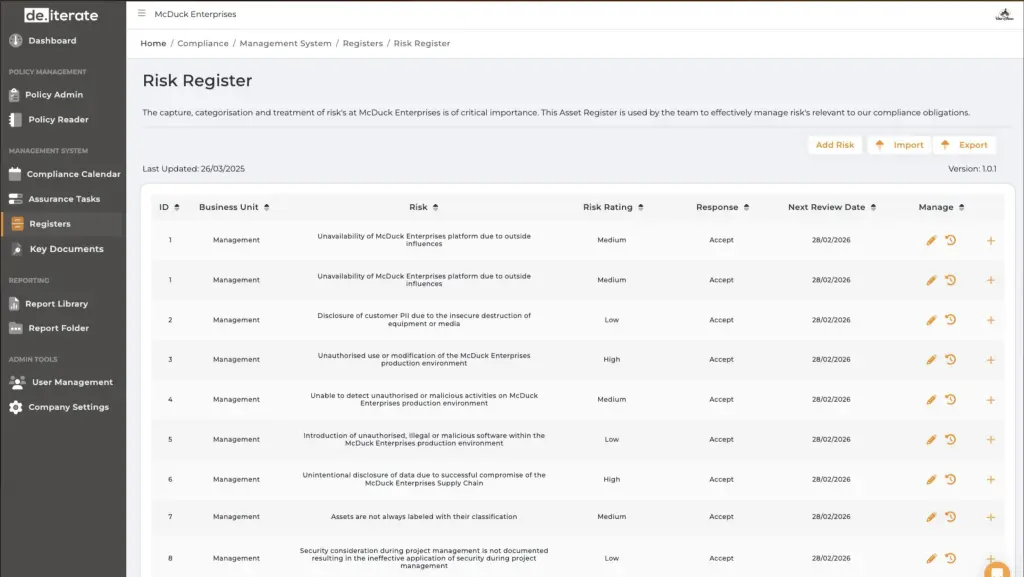Edit risk ID 8 with pencil icon
The height and width of the screenshot is (577, 1024).
pyautogui.click(x=931, y=558)
